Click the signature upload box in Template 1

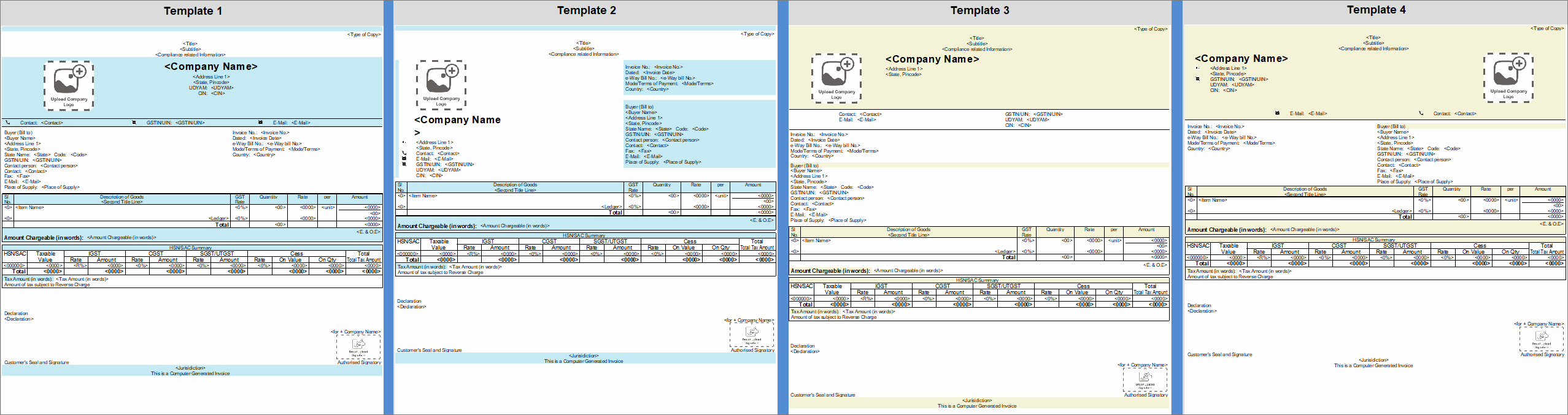point(358,346)
